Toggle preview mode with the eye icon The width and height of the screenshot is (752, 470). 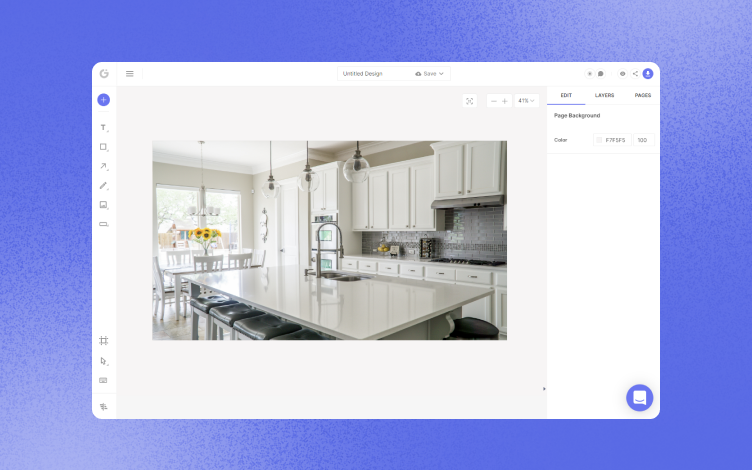point(623,74)
